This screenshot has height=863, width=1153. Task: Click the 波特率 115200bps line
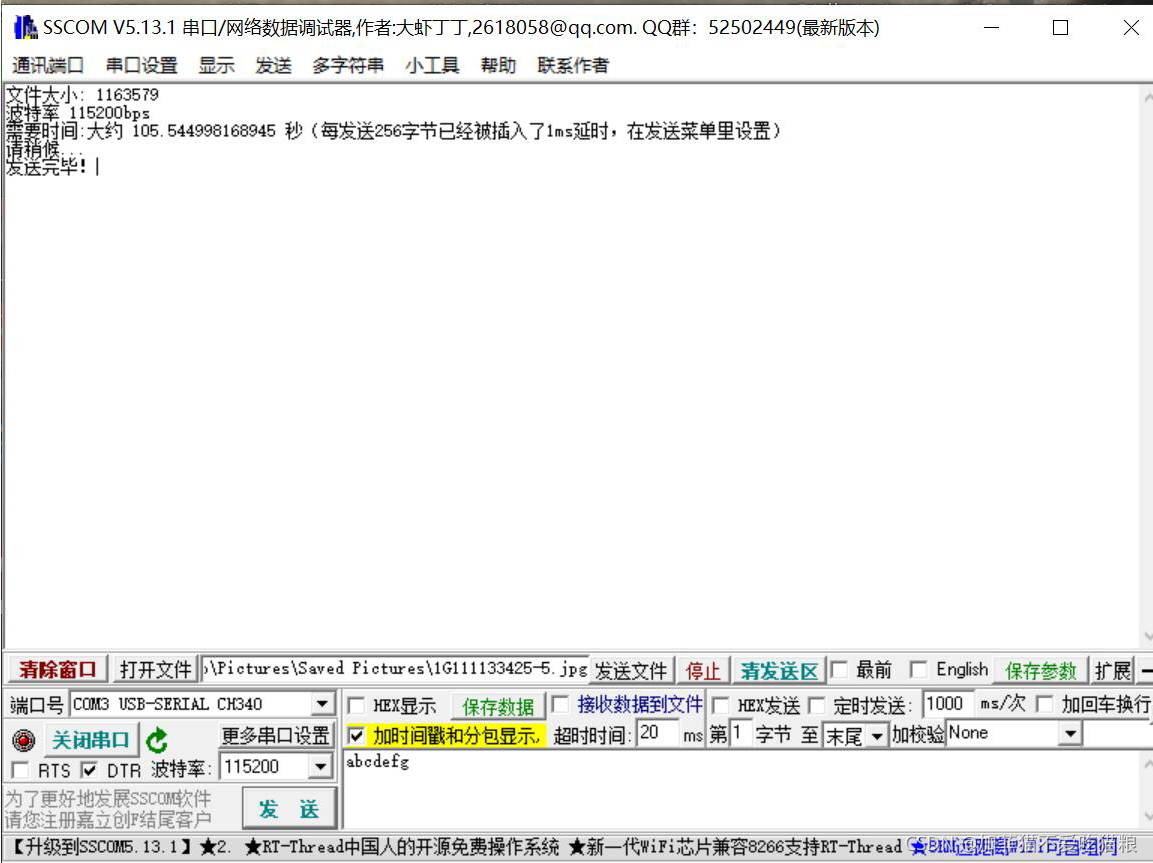point(78,113)
